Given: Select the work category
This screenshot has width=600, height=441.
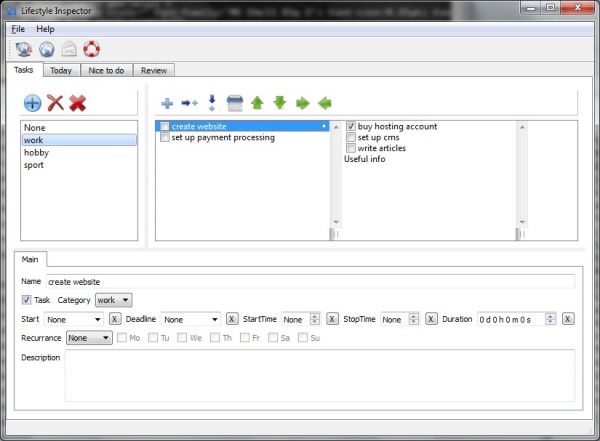Looking at the screenshot, I should coord(79,140).
